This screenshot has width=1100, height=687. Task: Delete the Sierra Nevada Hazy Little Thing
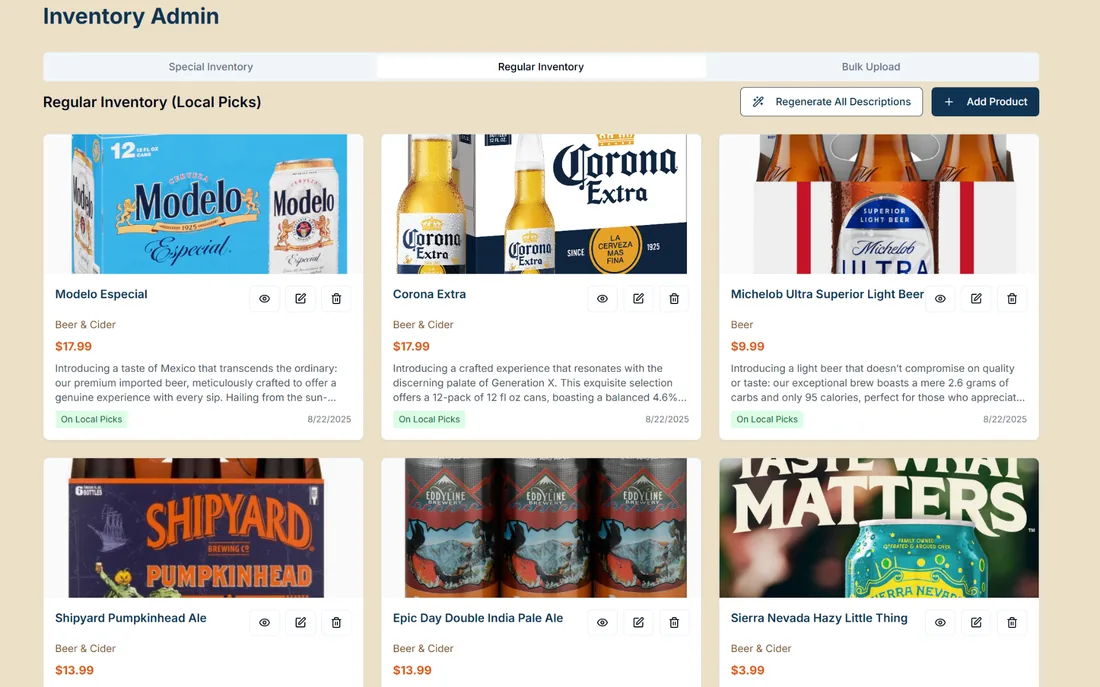tap(1012, 622)
